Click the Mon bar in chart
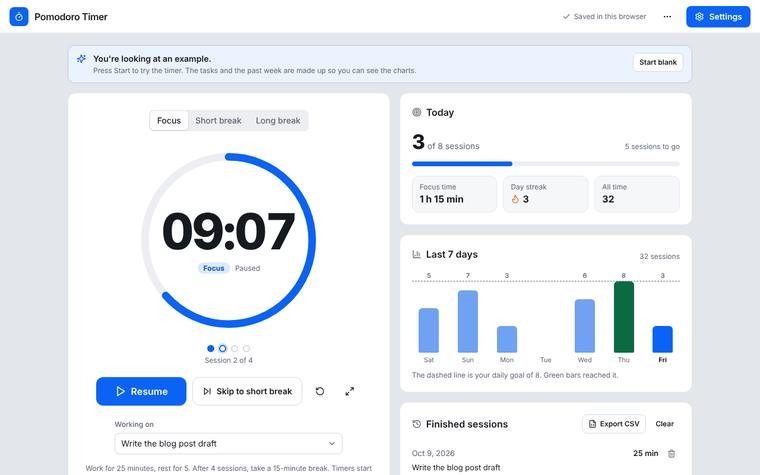Viewport: 760px width, 475px height. (507, 339)
